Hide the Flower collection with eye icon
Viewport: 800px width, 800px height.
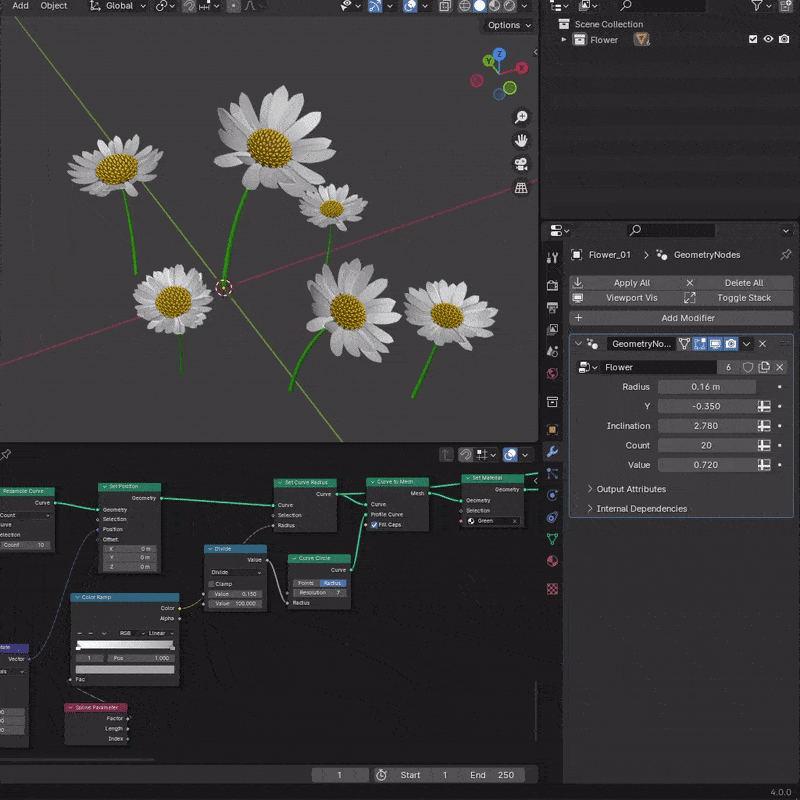[x=768, y=40]
